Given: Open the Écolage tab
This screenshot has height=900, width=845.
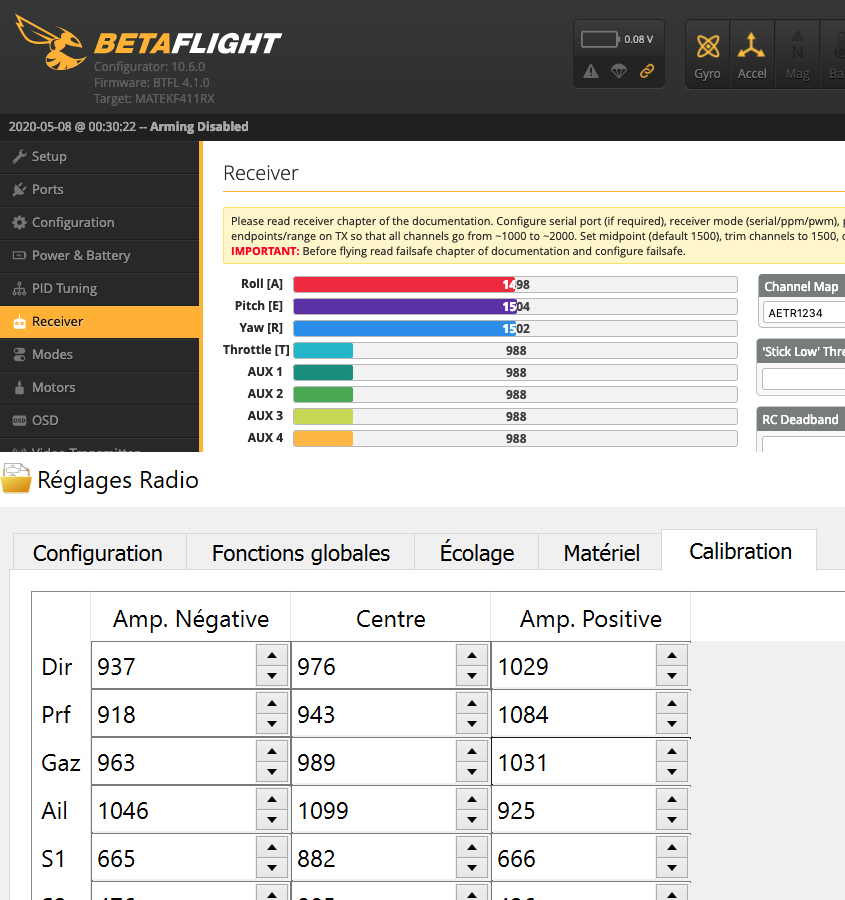Looking at the screenshot, I should coord(476,553).
